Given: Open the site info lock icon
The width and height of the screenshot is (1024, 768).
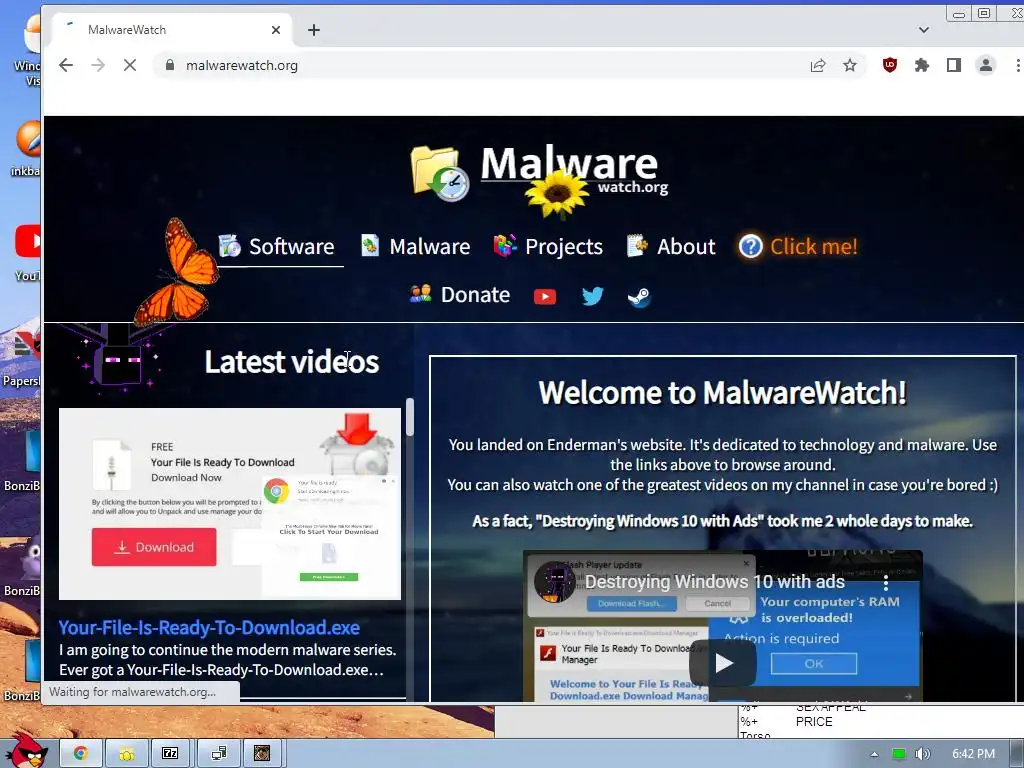Looking at the screenshot, I should [x=170, y=65].
